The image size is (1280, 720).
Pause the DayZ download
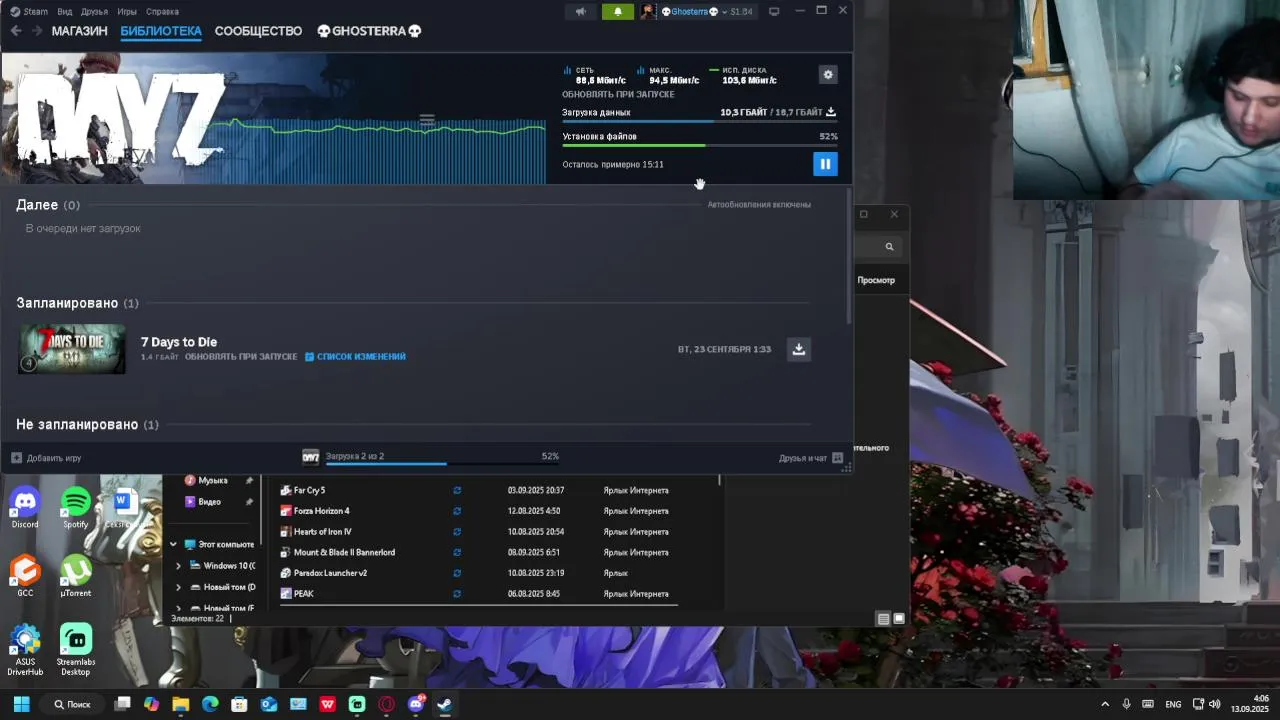click(x=825, y=164)
